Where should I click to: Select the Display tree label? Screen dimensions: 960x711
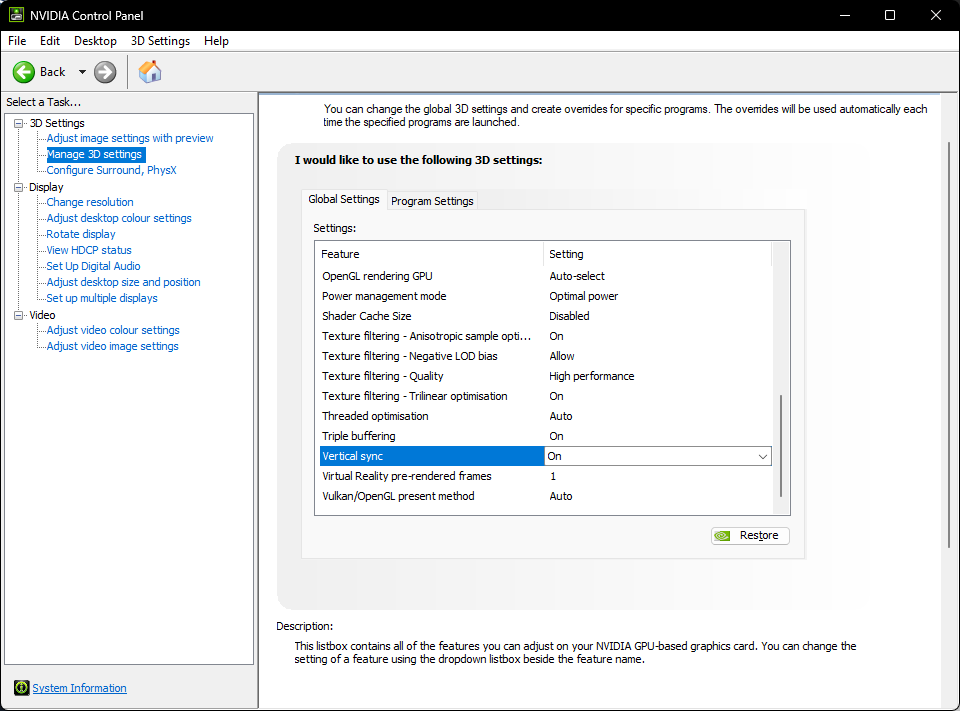pyautogui.click(x=46, y=187)
